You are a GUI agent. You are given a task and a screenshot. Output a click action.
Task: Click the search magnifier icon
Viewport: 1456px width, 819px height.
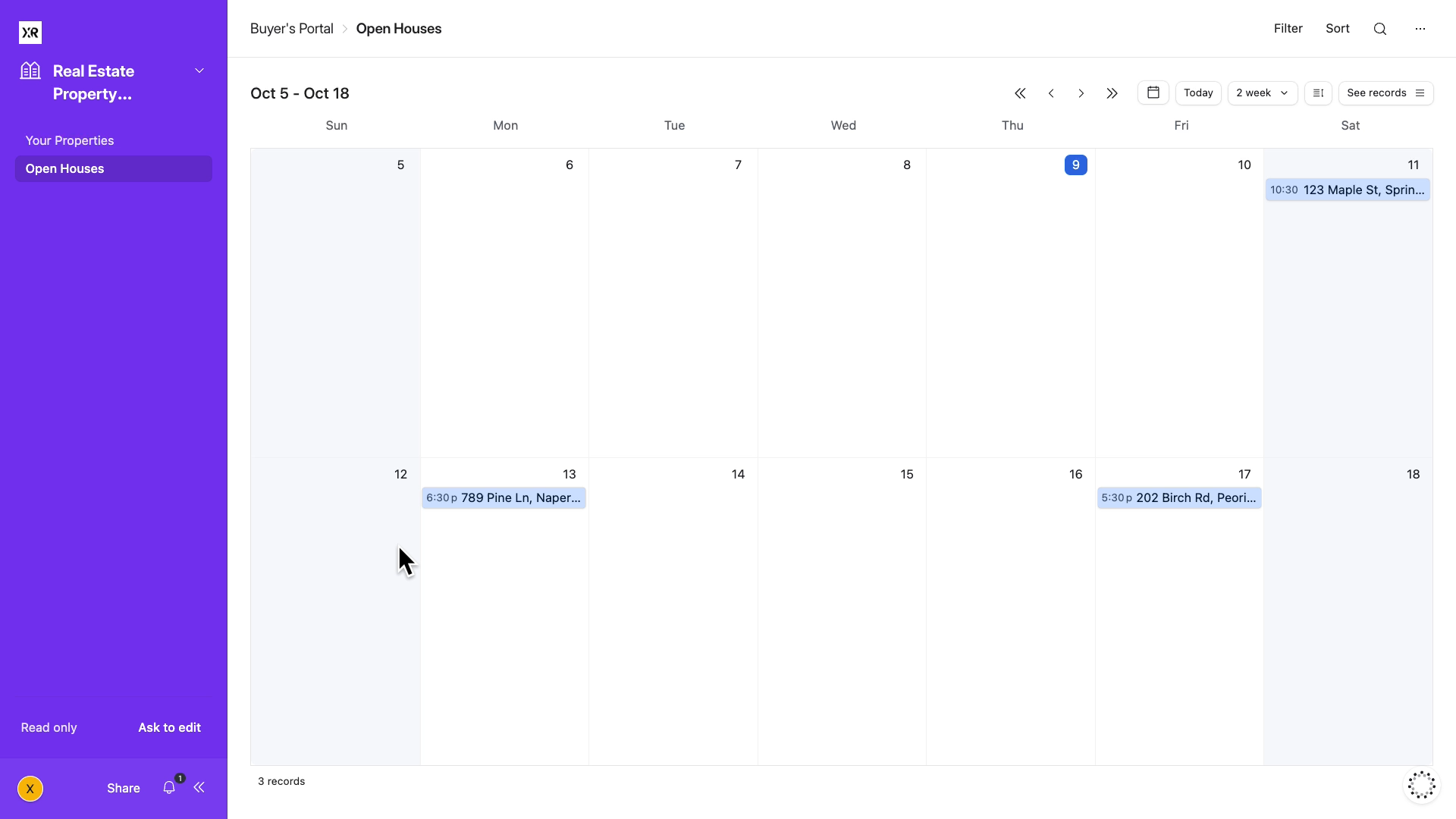coord(1380,29)
